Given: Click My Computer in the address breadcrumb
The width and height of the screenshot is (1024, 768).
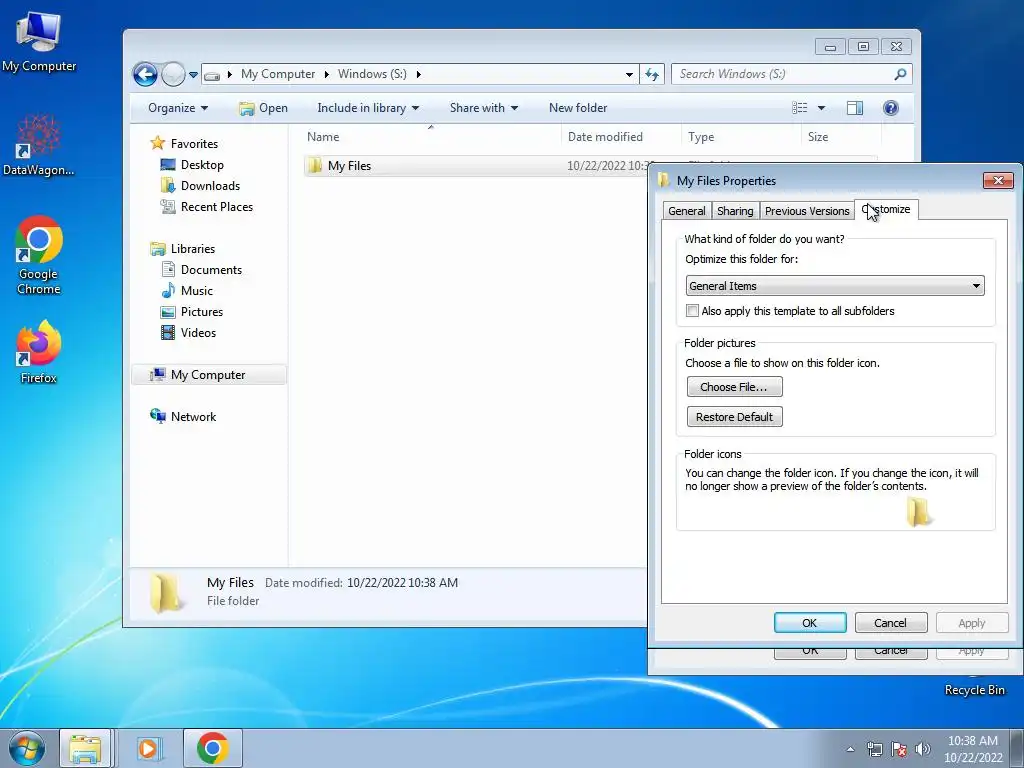Looking at the screenshot, I should point(278,74).
